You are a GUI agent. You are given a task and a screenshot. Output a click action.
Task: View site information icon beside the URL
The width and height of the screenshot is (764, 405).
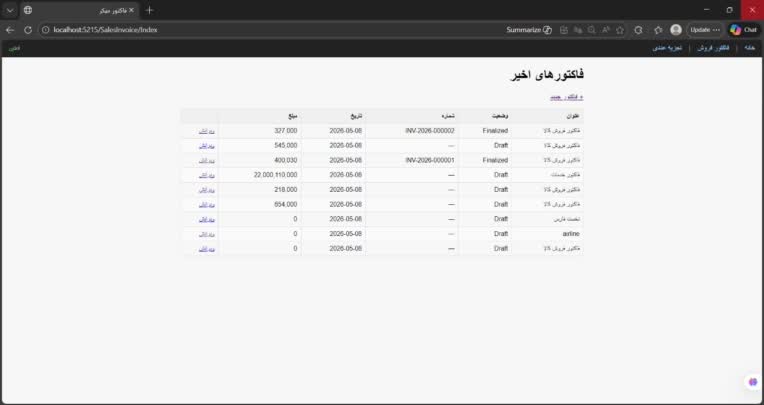pos(45,30)
